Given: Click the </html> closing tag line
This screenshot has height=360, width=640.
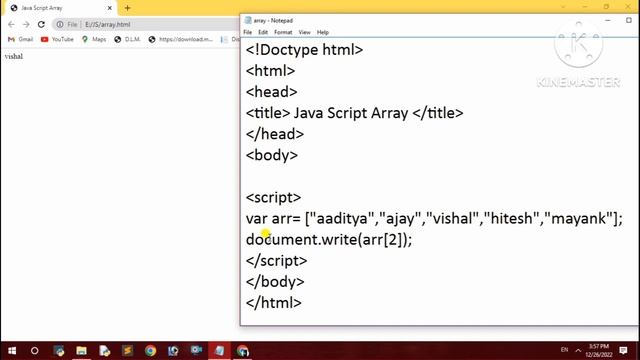Looking at the screenshot, I should [x=273, y=303].
